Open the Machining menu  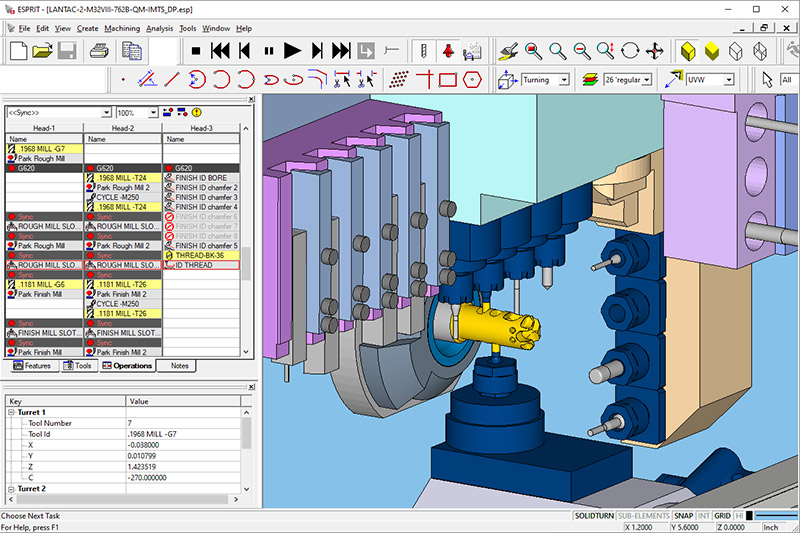tap(122, 28)
